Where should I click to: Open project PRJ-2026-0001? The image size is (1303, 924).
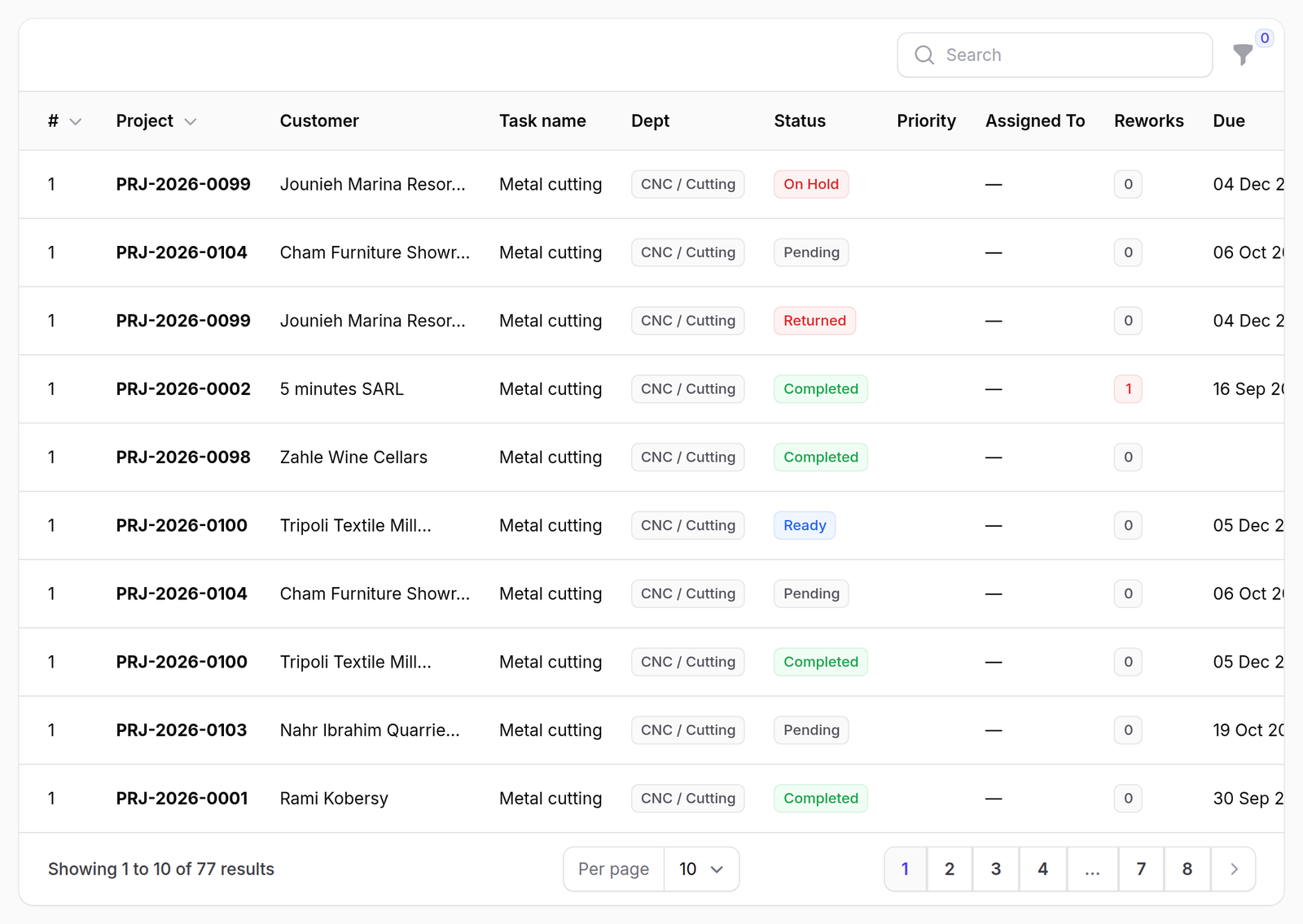click(x=182, y=798)
